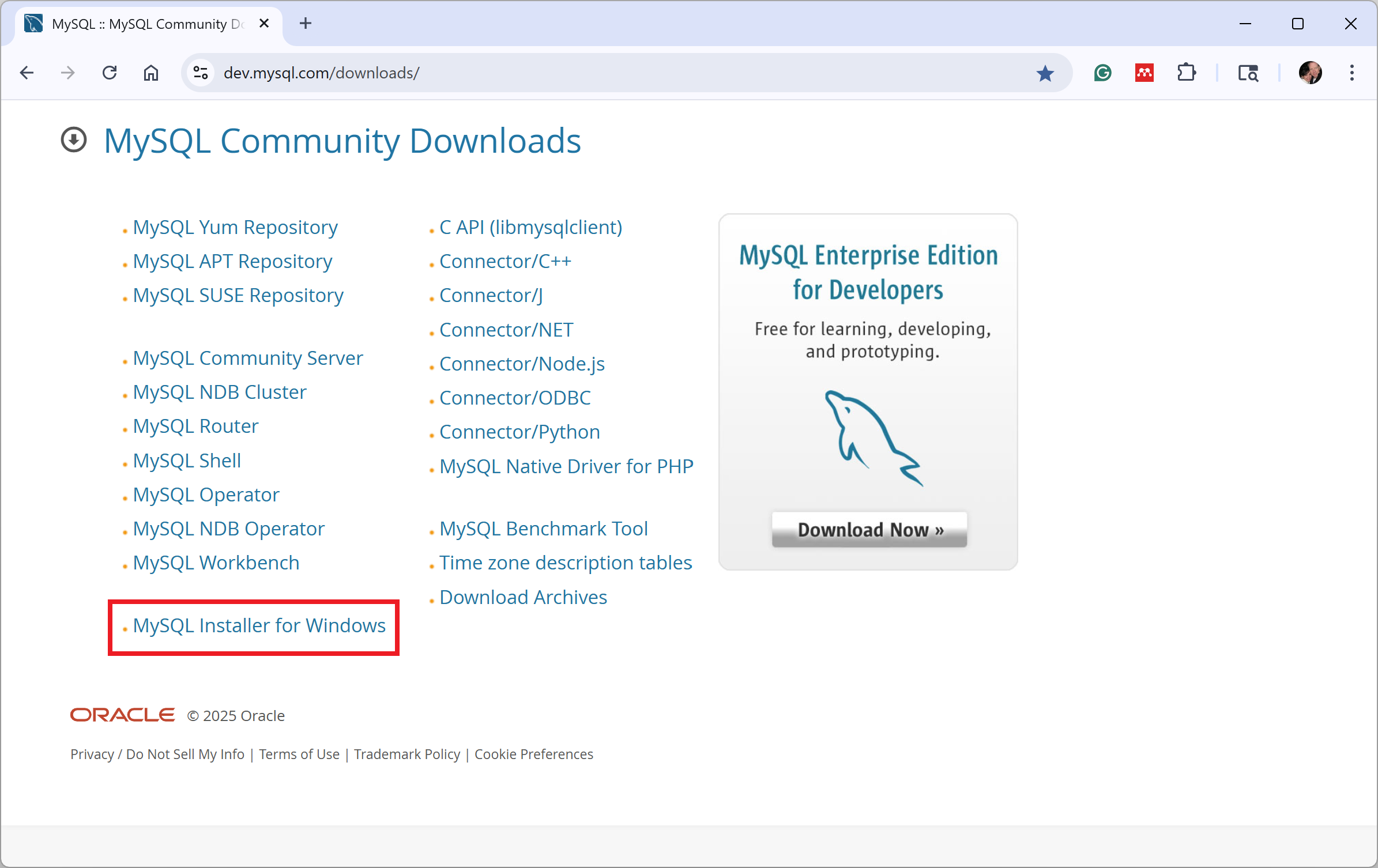
Task: Open C API (libmysqlclient) link
Action: [x=531, y=227]
